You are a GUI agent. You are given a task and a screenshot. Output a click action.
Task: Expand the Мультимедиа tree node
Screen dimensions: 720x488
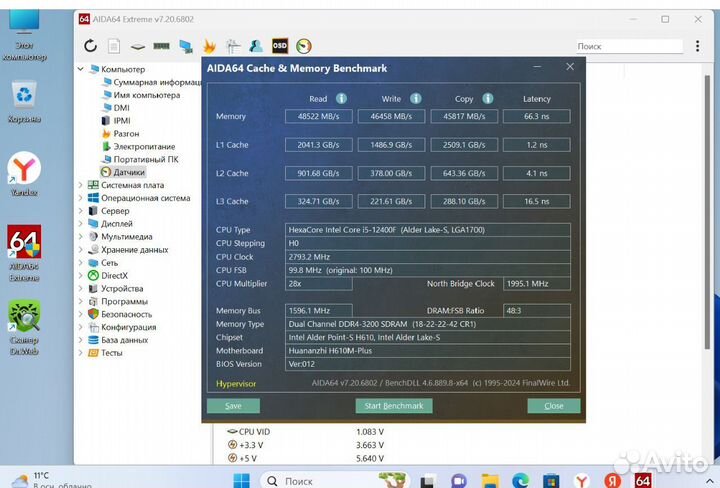(x=81, y=236)
